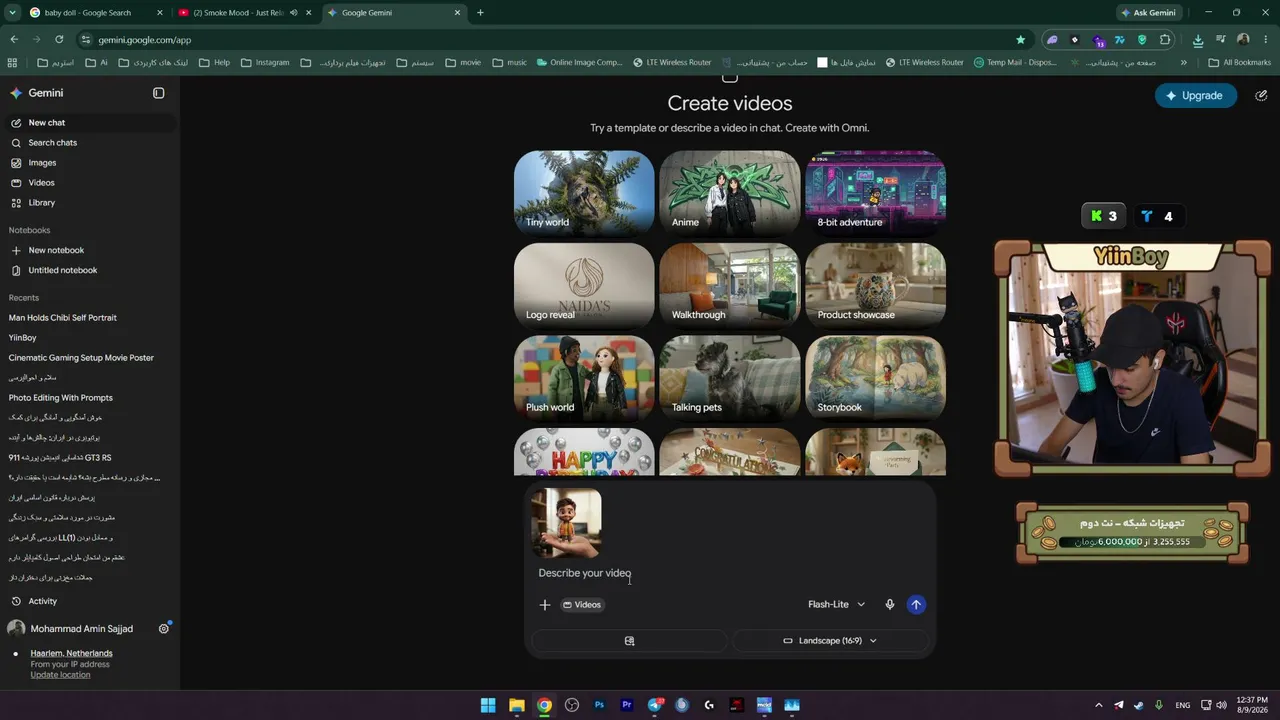Open the Instagram bookmarks folder
The width and height of the screenshot is (1280, 720).
(265, 62)
